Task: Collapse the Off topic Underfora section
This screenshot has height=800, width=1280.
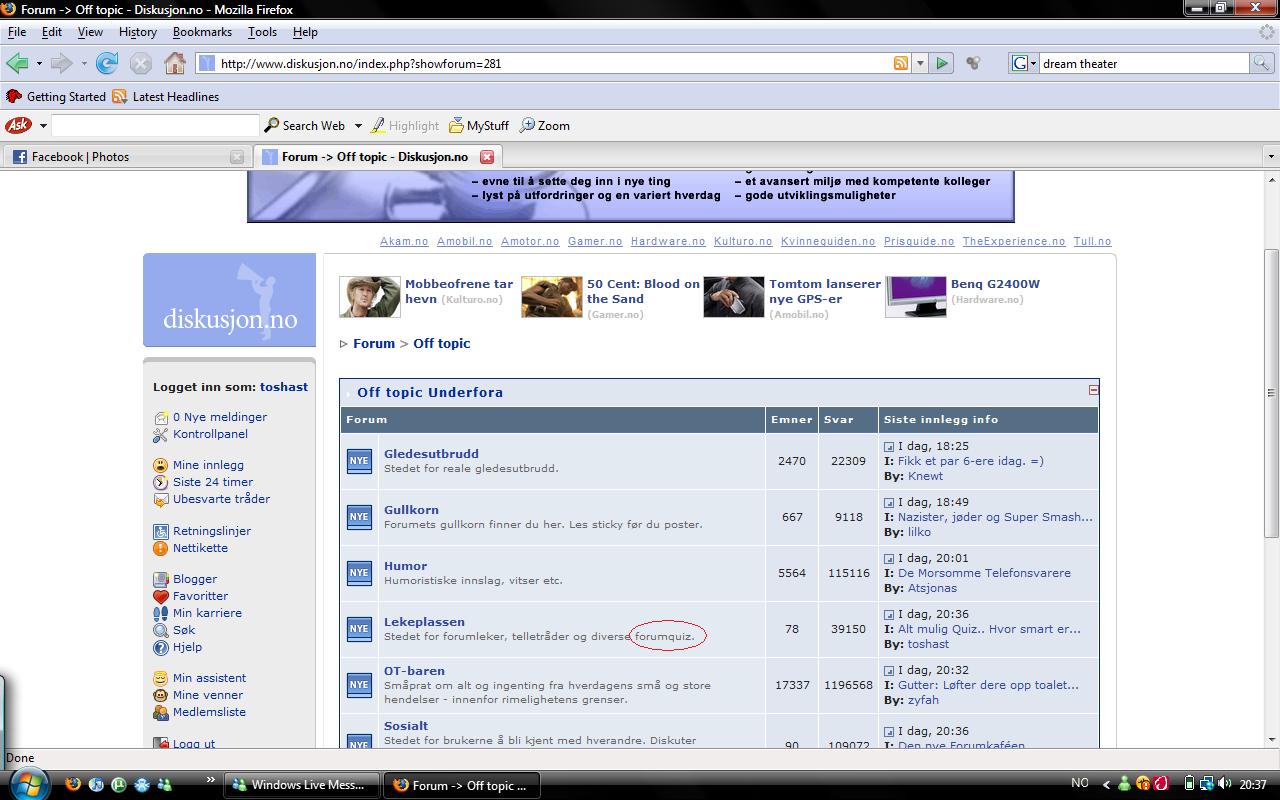Action: (x=1093, y=390)
